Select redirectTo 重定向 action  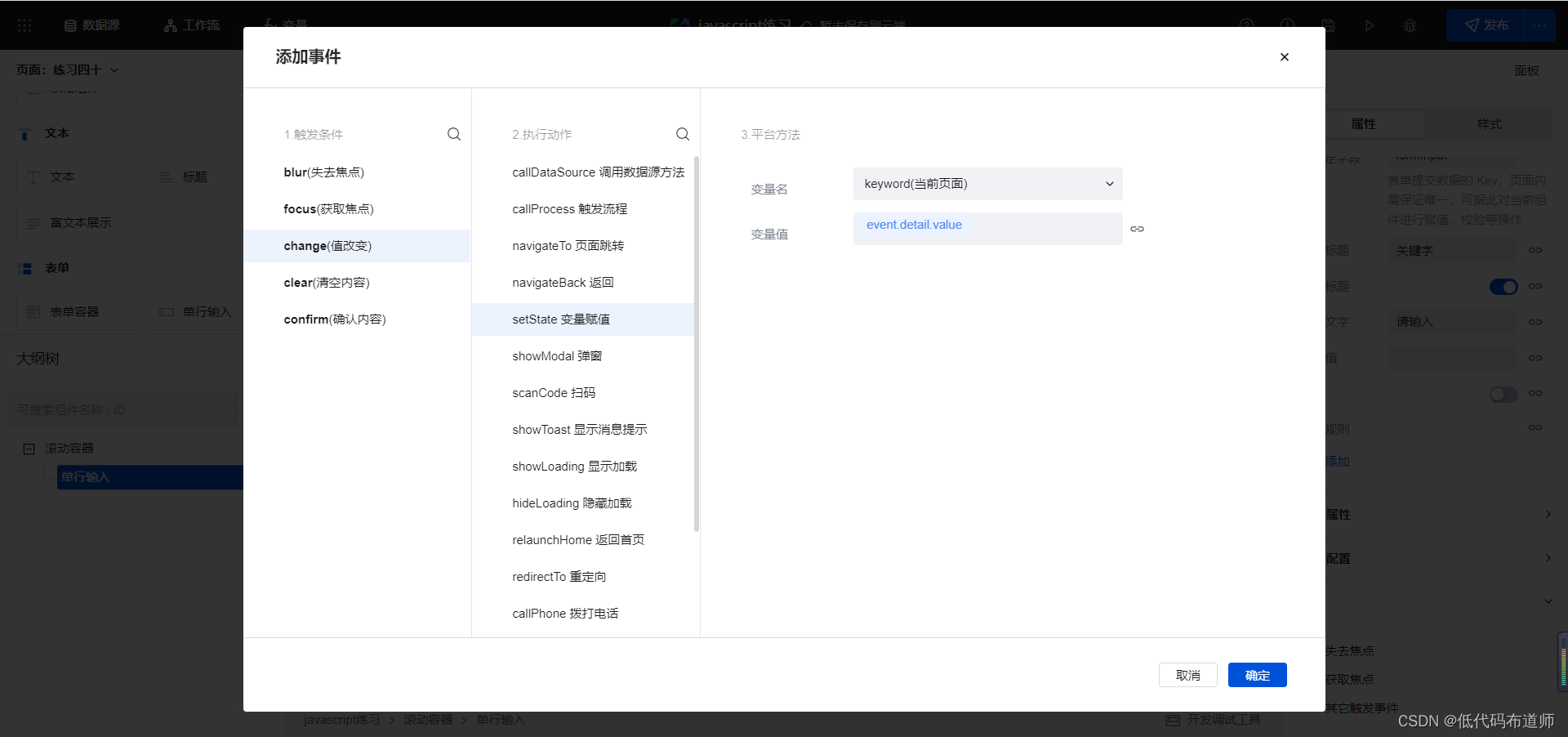[559, 577]
